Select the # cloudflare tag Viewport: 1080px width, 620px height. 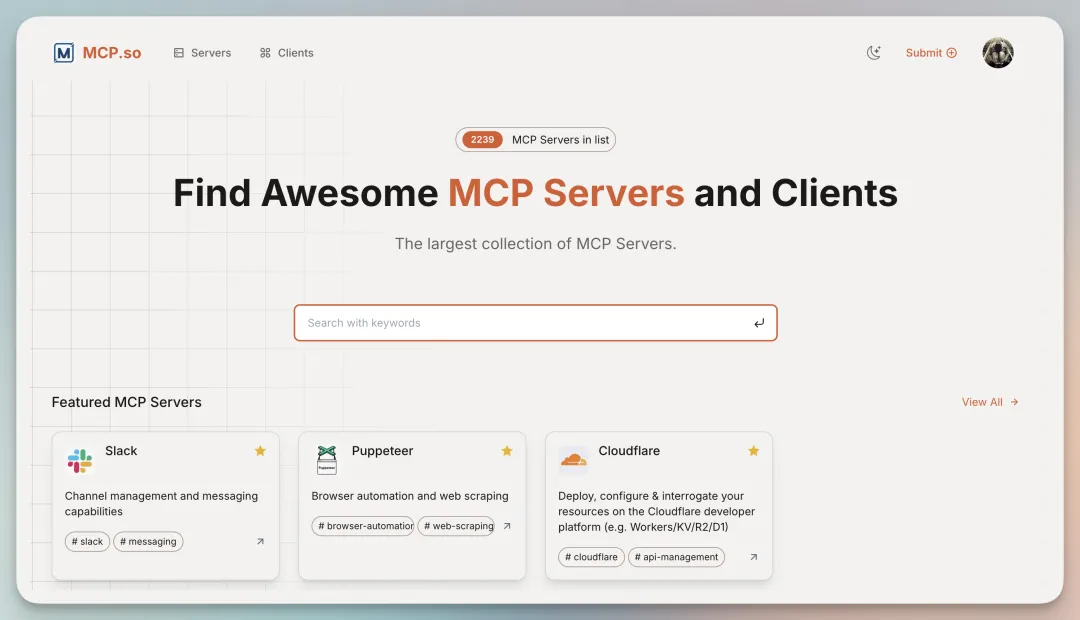pos(592,557)
